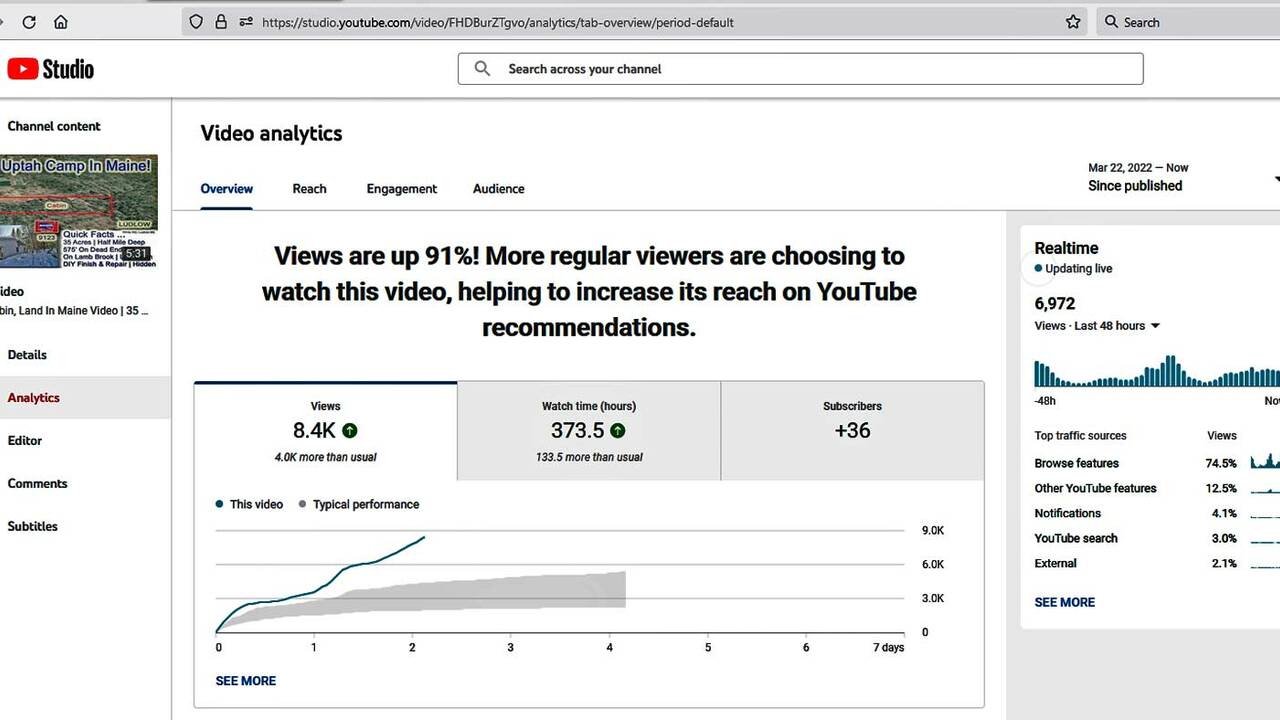Screen dimensions: 1280x720
Task: Click the Typical performance legend dot
Action: tap(302, 505)
